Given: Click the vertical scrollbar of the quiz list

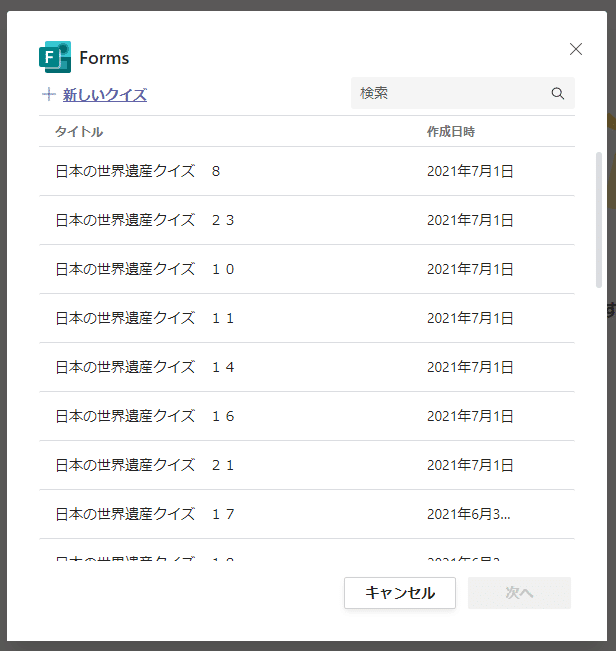Looking at the screenshot, I should pos(599,220).
